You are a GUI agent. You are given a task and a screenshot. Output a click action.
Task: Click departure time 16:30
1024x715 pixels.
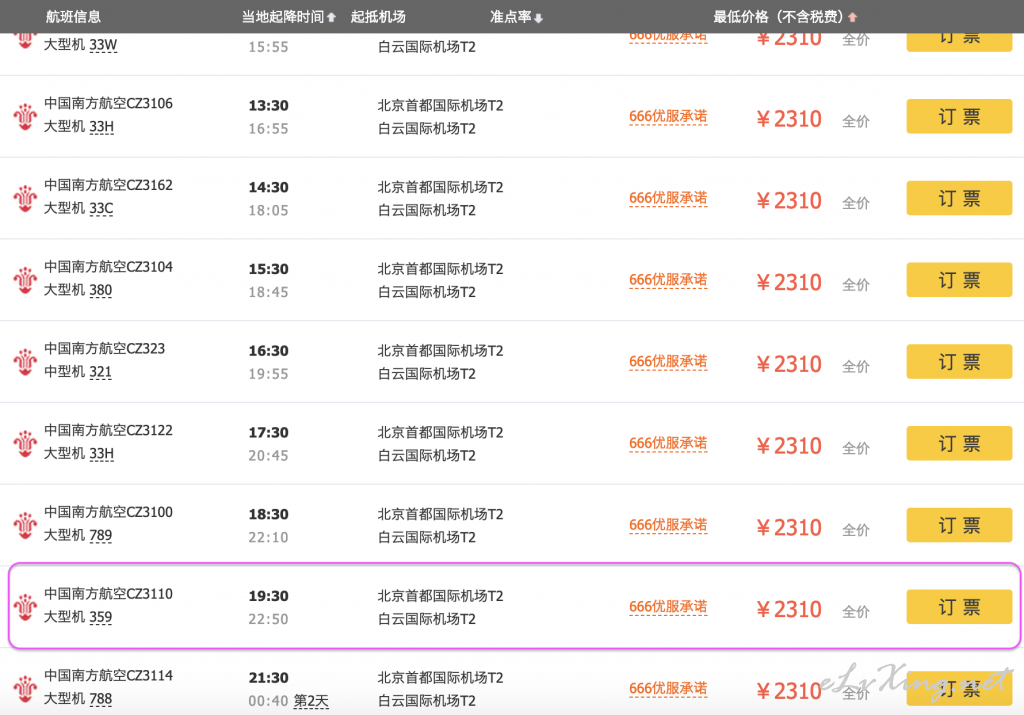point(268,351)
